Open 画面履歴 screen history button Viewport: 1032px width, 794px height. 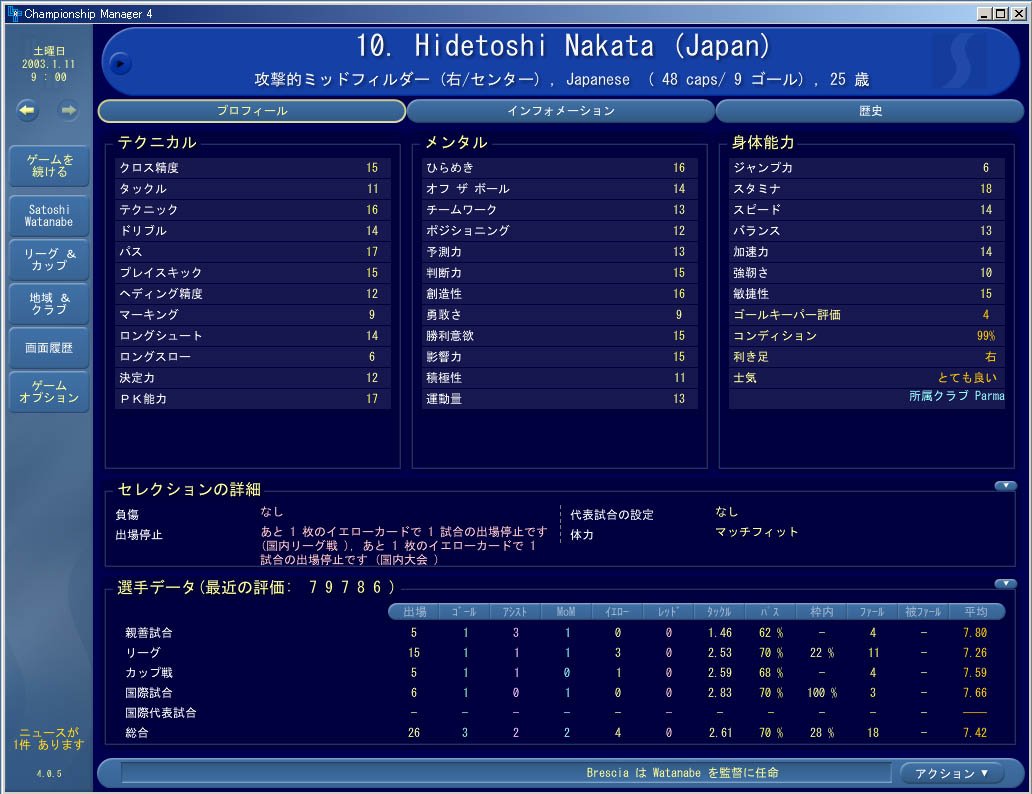click(x=49, y=348)
